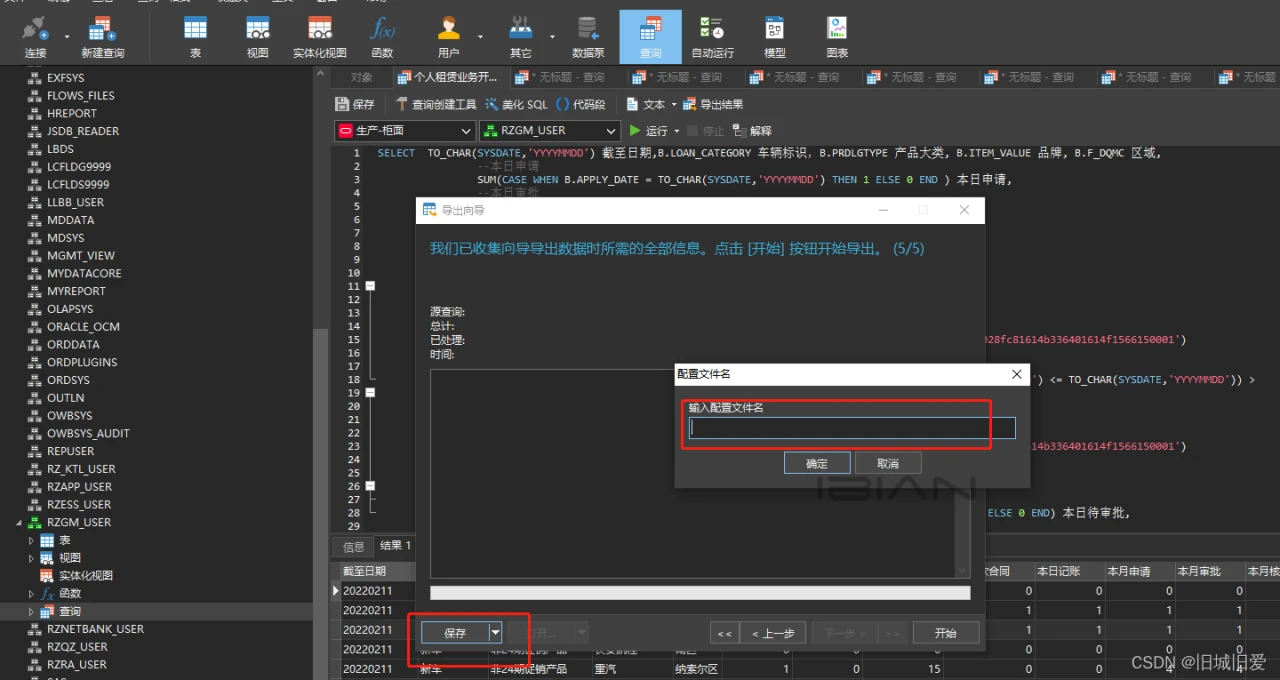The width and height of the screenshot is (1280, 680).
Task: Switch to the 对象 tab
Action: tap(362, 77)
